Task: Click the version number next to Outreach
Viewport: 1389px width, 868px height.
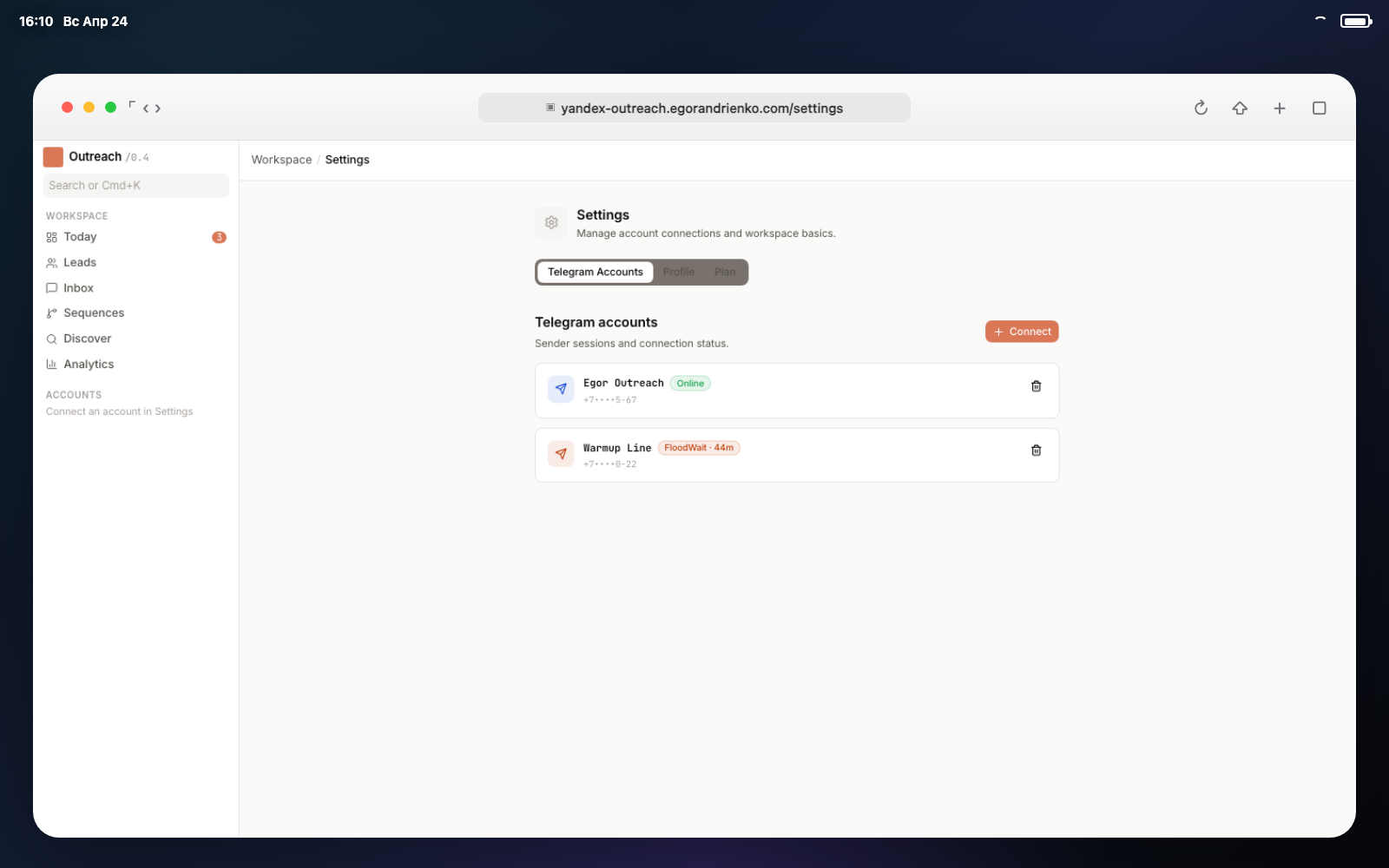Action: [137, 158]
